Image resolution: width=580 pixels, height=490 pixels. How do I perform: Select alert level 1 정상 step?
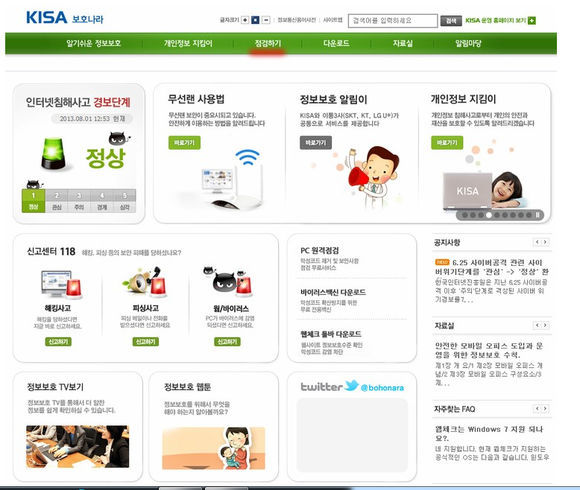pos(33,201)
